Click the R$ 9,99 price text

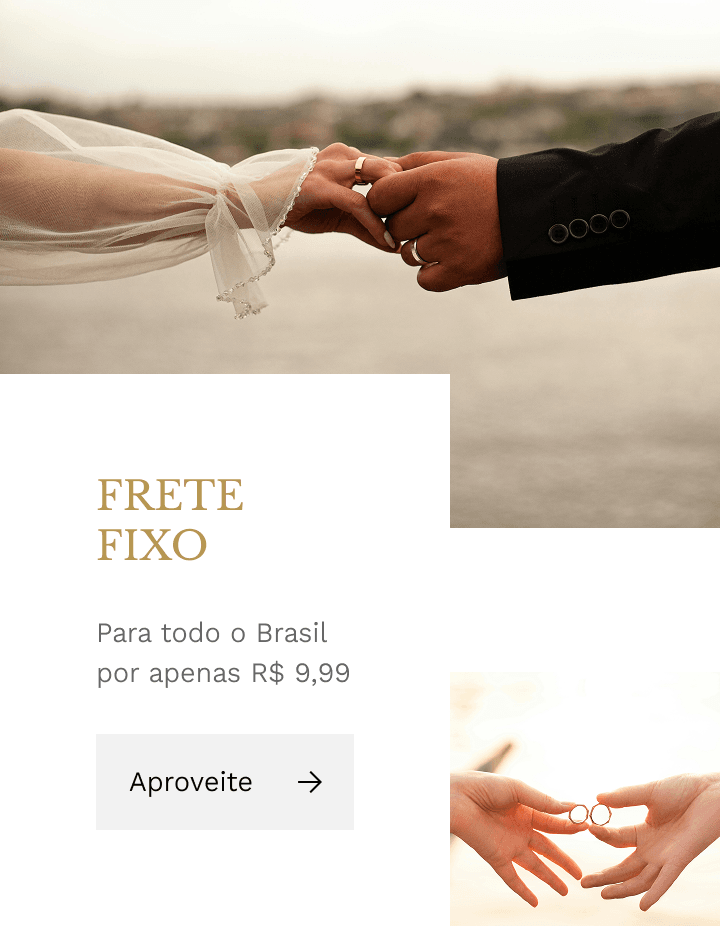[x=301, y=673]
